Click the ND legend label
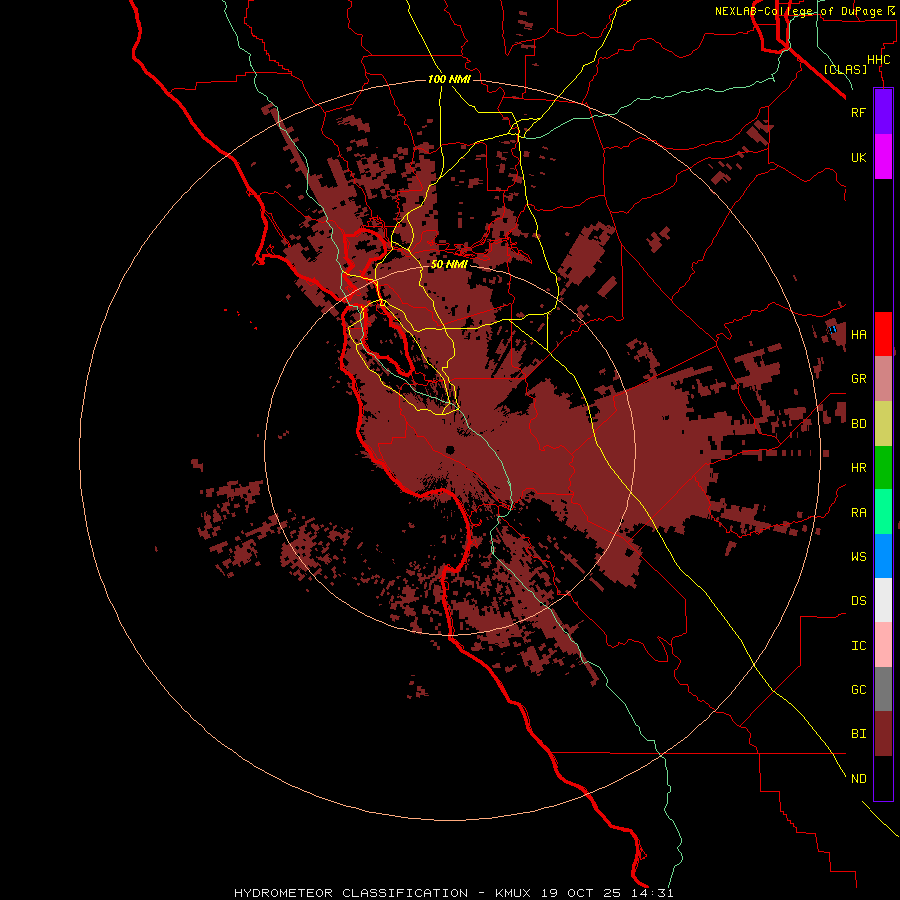Image resolution: width=900 pixels, height=900 pixels. tap(858, 778)
